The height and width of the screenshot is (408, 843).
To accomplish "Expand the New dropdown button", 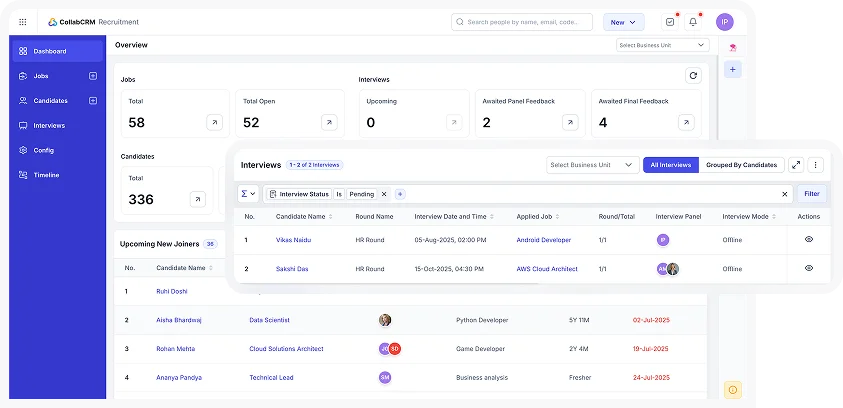I will pyautogui.click(x=624, y=22).
